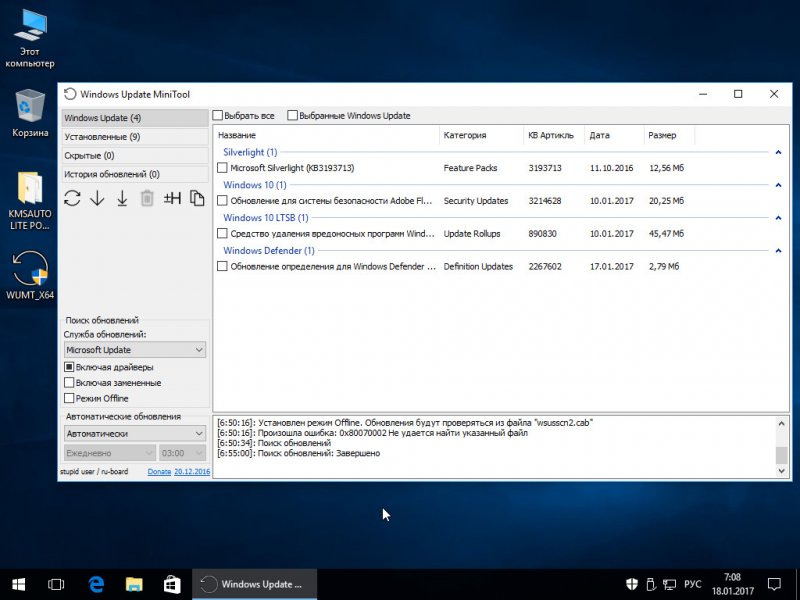This screenshot has width=800, height=600.
Task: Click the refresh (check for updates) icon
Action: click(72, 198)
